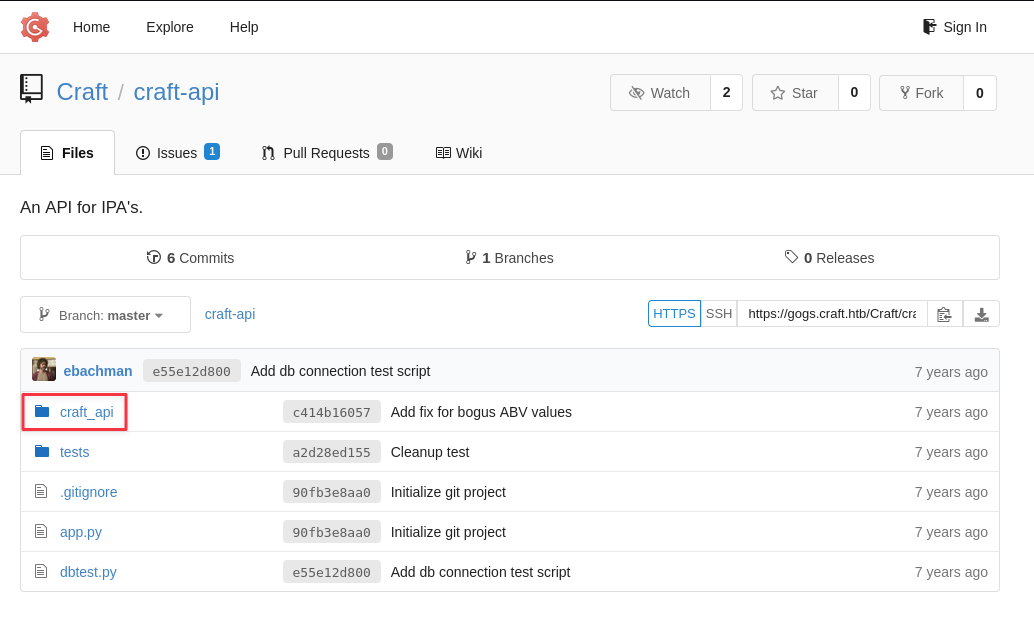Click the Issues count badge showing 1
1034x634 pixels.
[212, 151]
